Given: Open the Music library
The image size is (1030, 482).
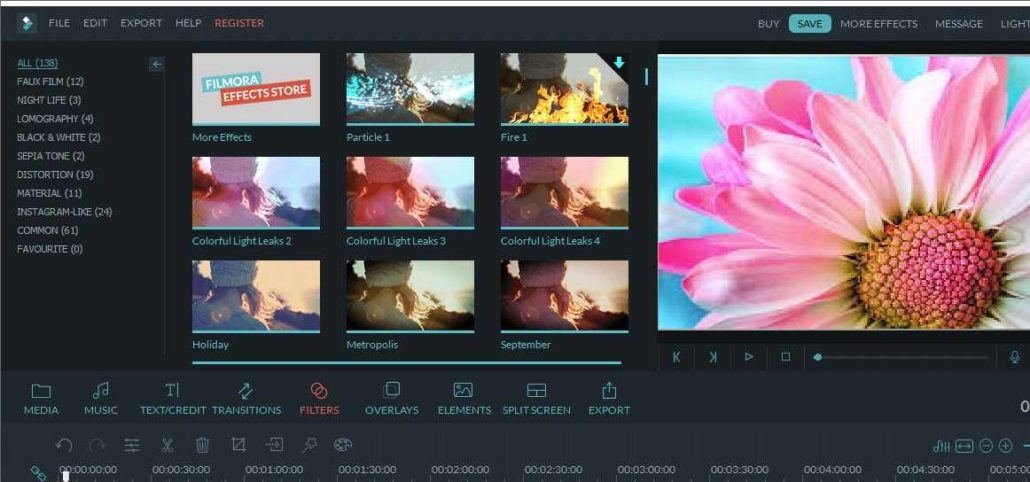Looking at the screenshot, I should 100,398.
